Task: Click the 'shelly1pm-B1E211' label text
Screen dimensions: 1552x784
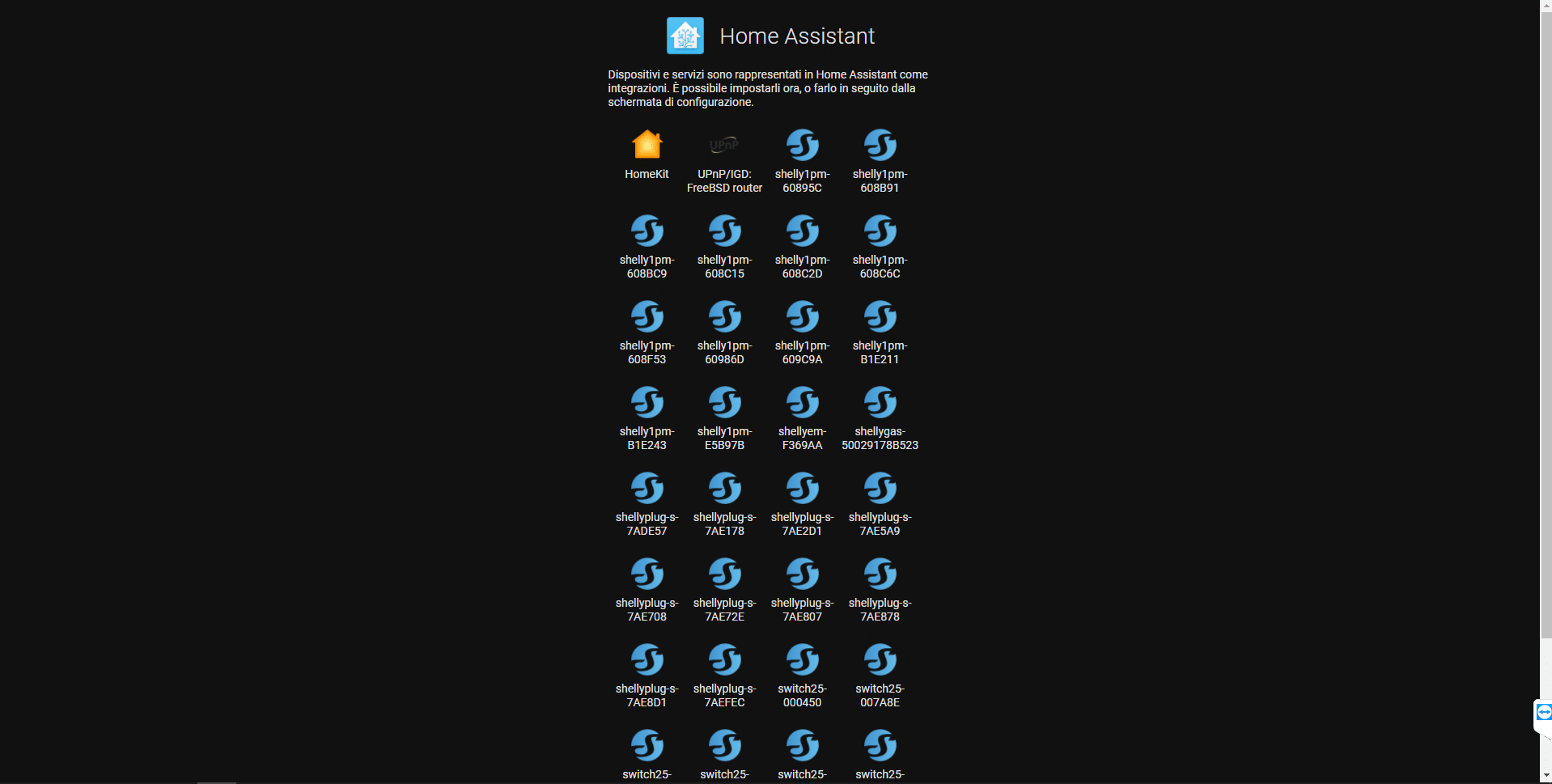Action: (880, 352)
